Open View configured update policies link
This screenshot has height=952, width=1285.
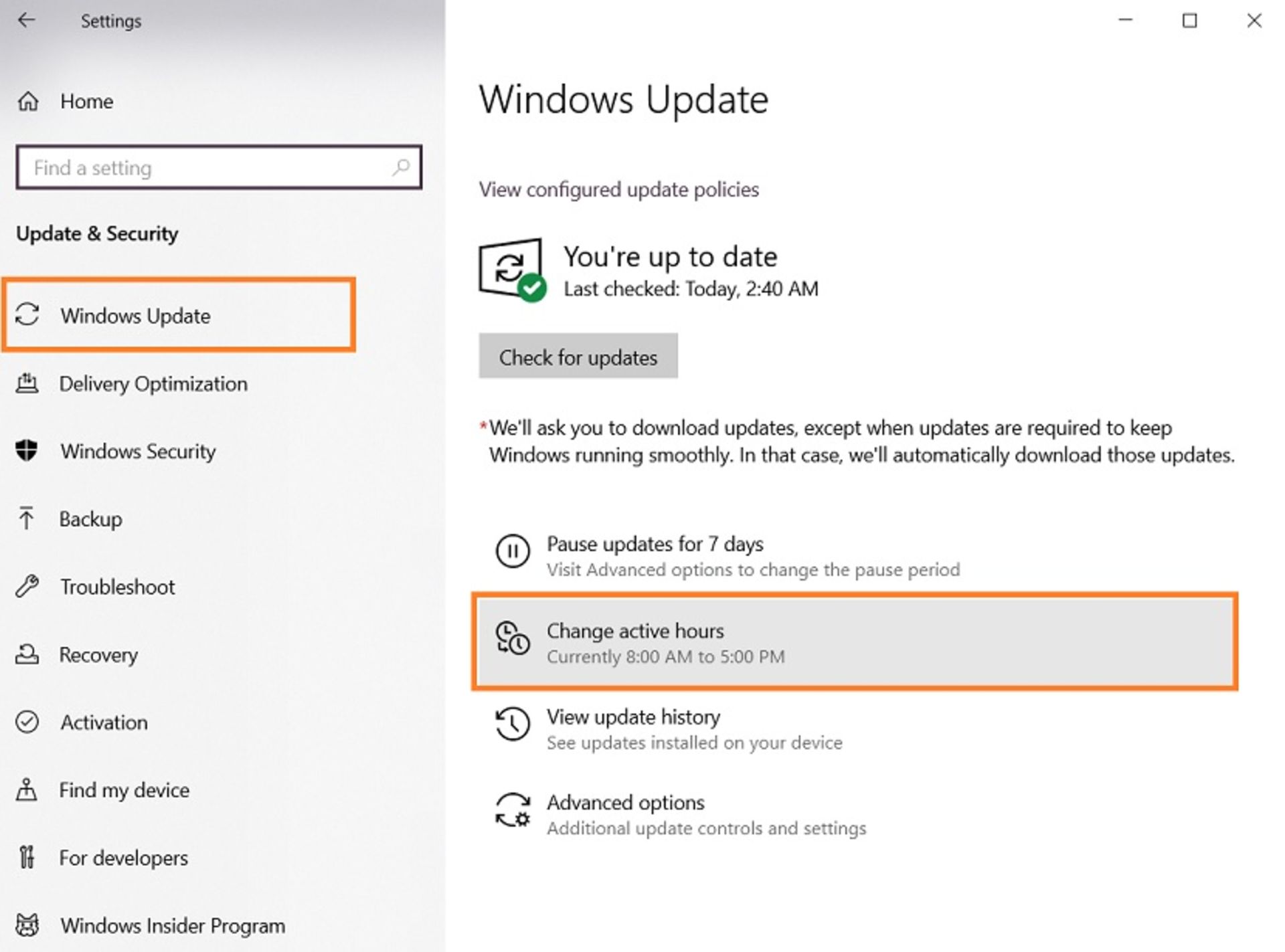tap(619, 190)
